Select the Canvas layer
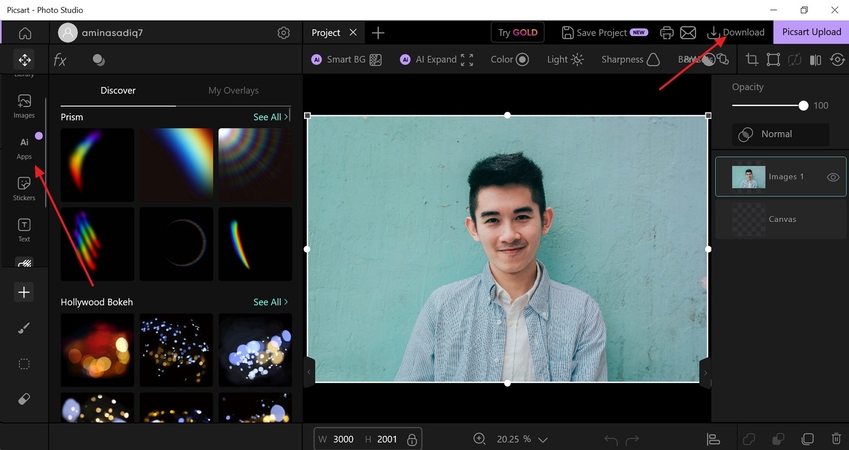This screenshot has height=450, width=849. [x=780, y=219]
